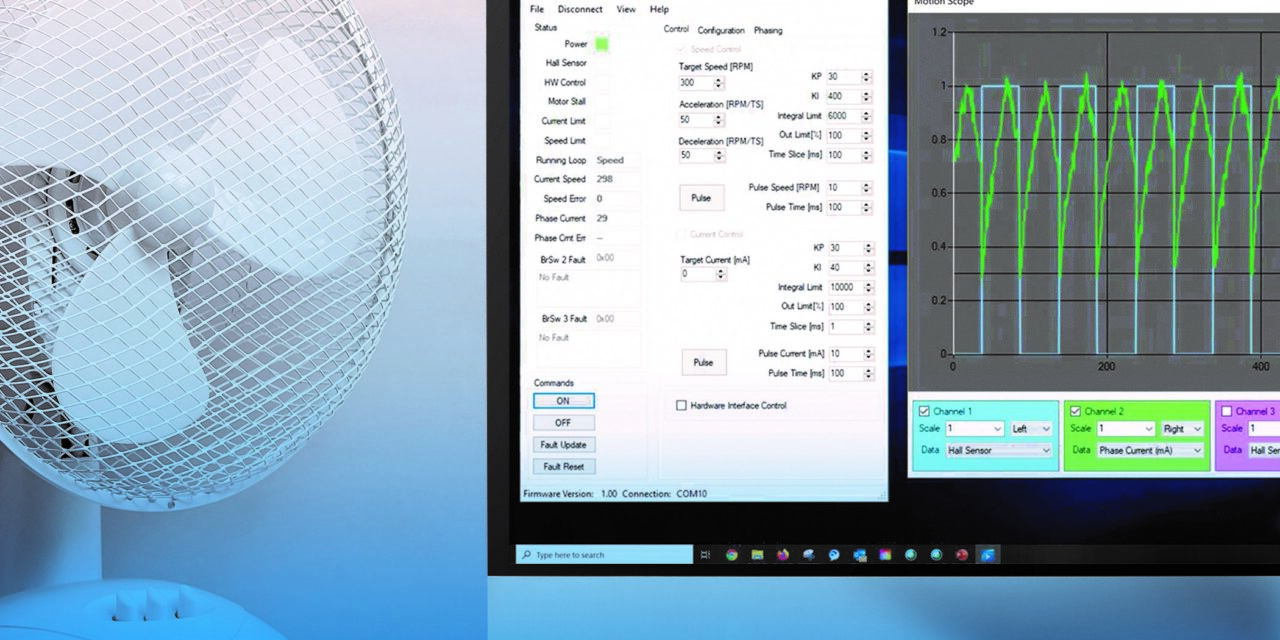Switch to the Configuration tab
The image size is (1280, 640).
click(x=721, y=30)
